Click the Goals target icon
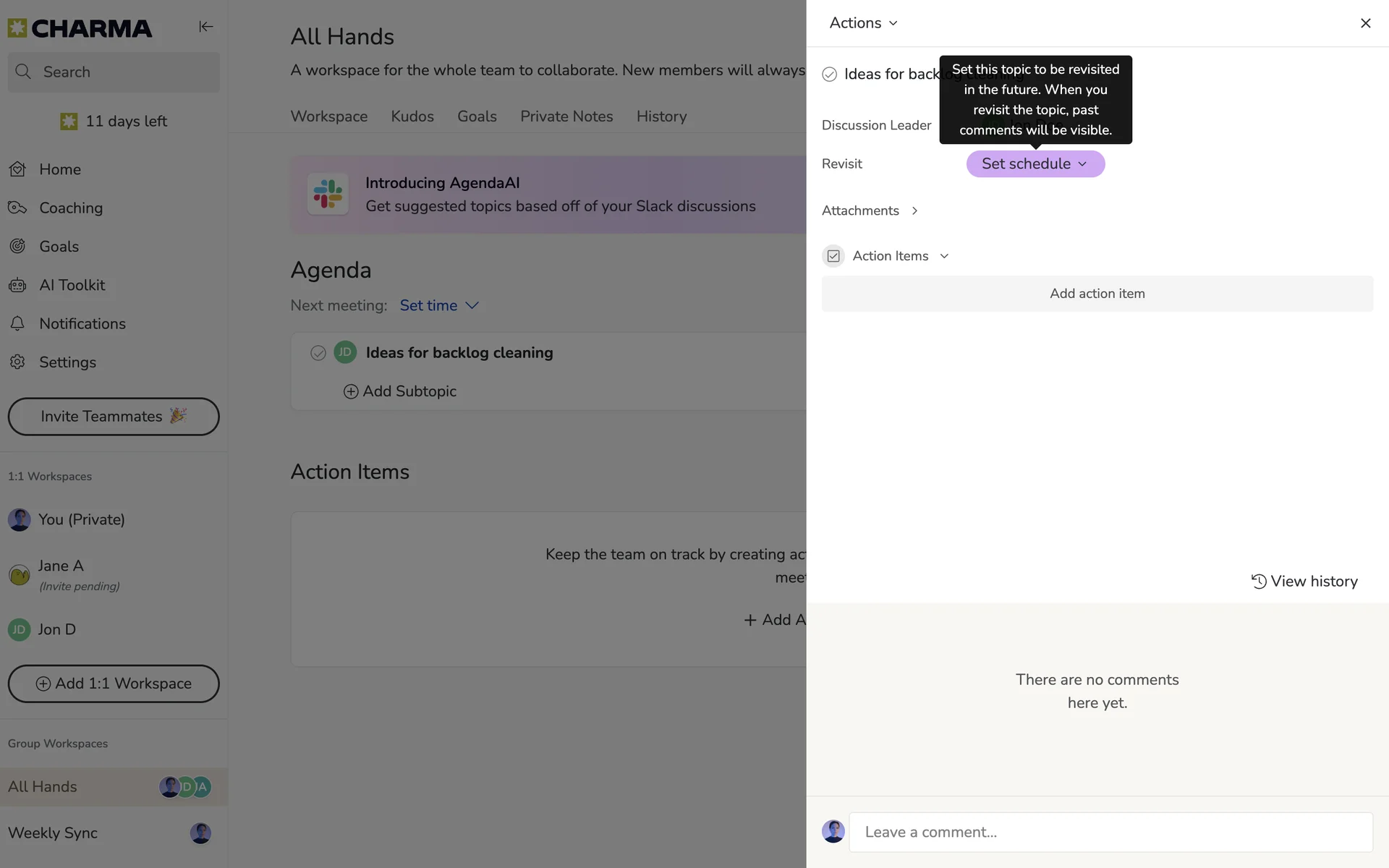Image resolution: width=1389 pixels, height=868 pixels. point(17,247)
